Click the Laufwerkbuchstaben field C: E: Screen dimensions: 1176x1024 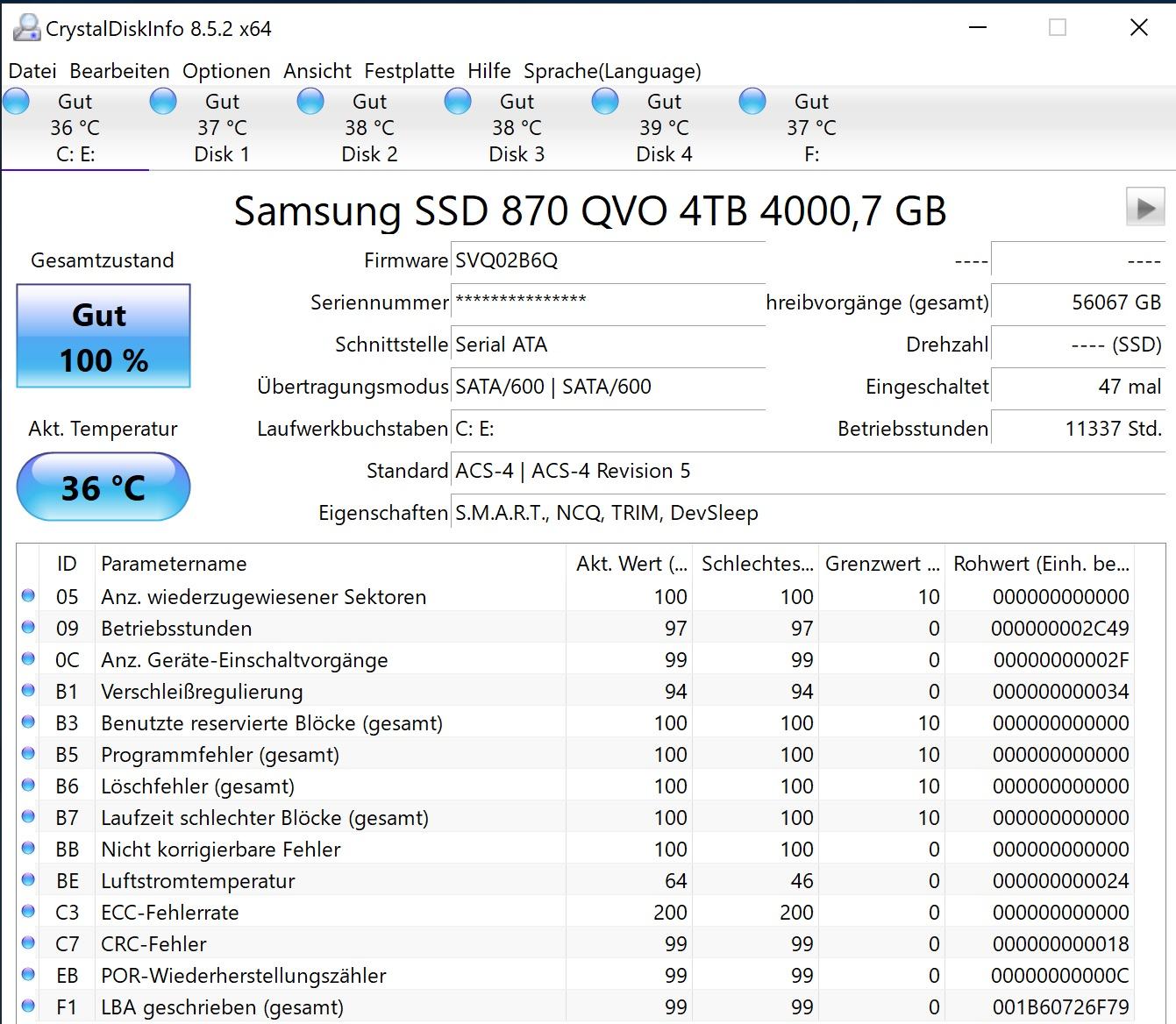(608, 429)
